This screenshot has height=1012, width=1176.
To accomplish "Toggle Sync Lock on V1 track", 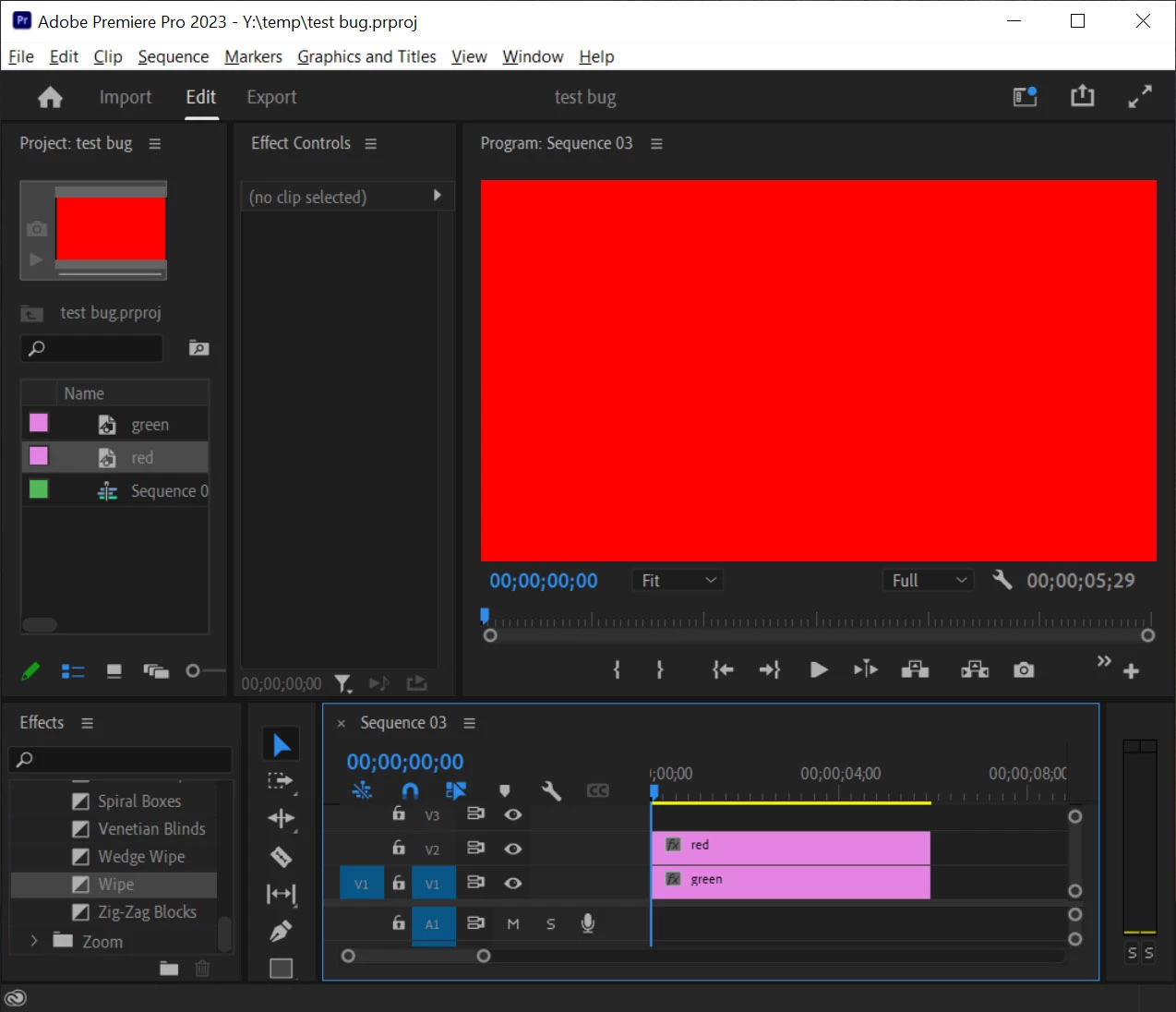I will pos(475,883).
